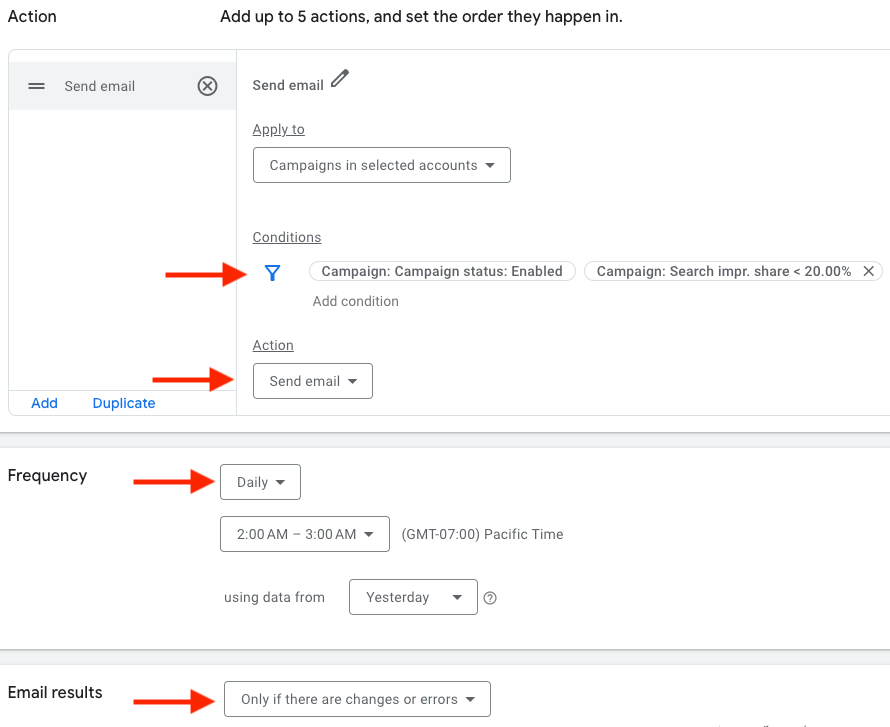Remove the Search impr. share condition chip
Screen dimensions: 890x727
[869, 271]
